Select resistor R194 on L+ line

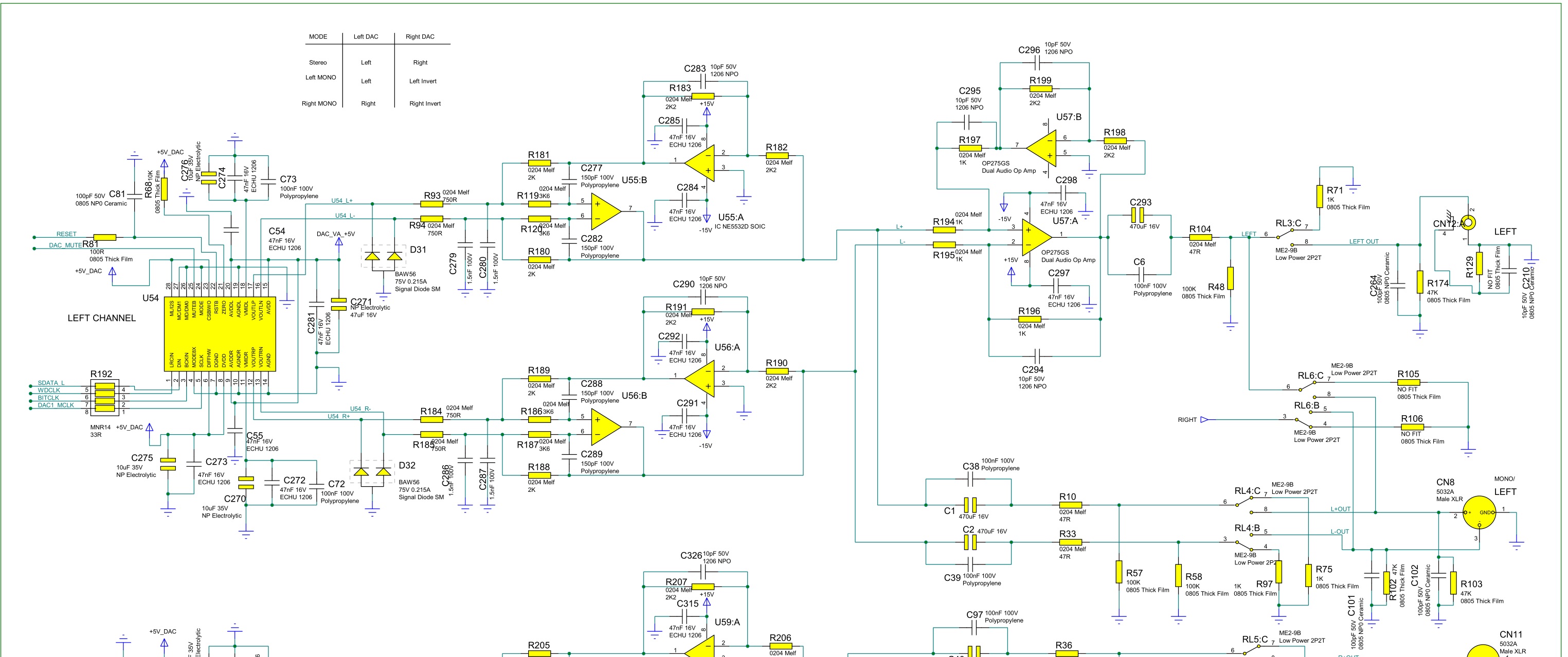point(945,230)
